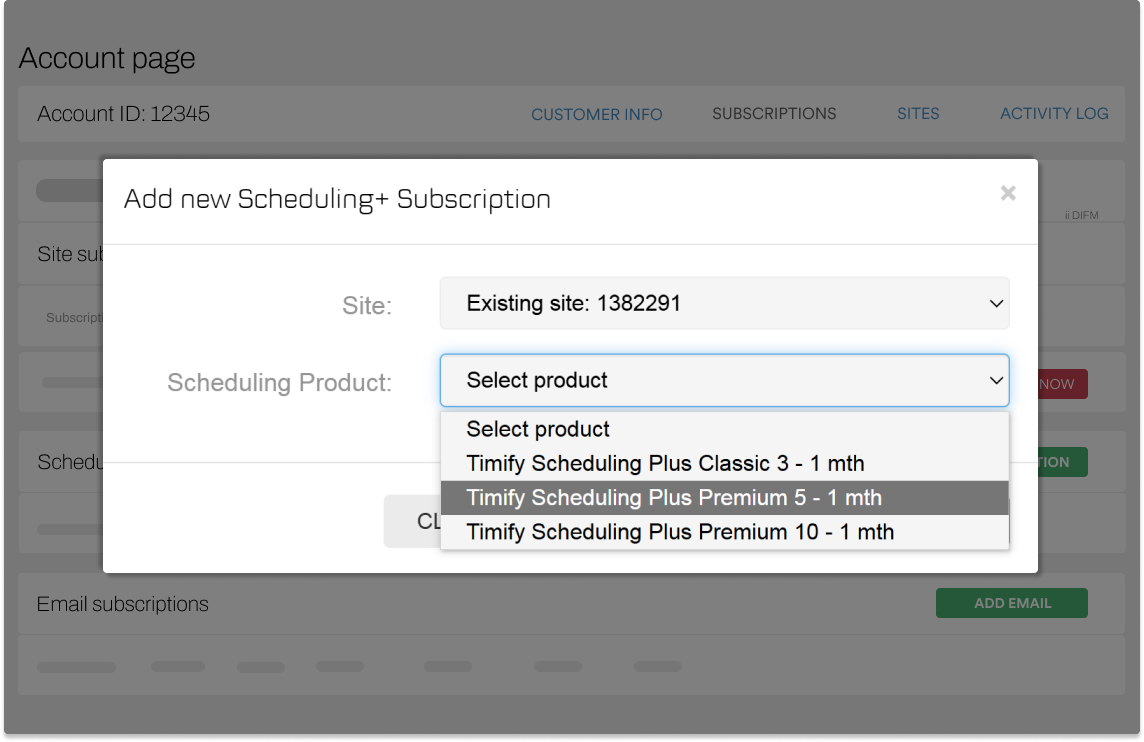
Task: Switch to the Subscriptions tab
Action: coord(774,114)
